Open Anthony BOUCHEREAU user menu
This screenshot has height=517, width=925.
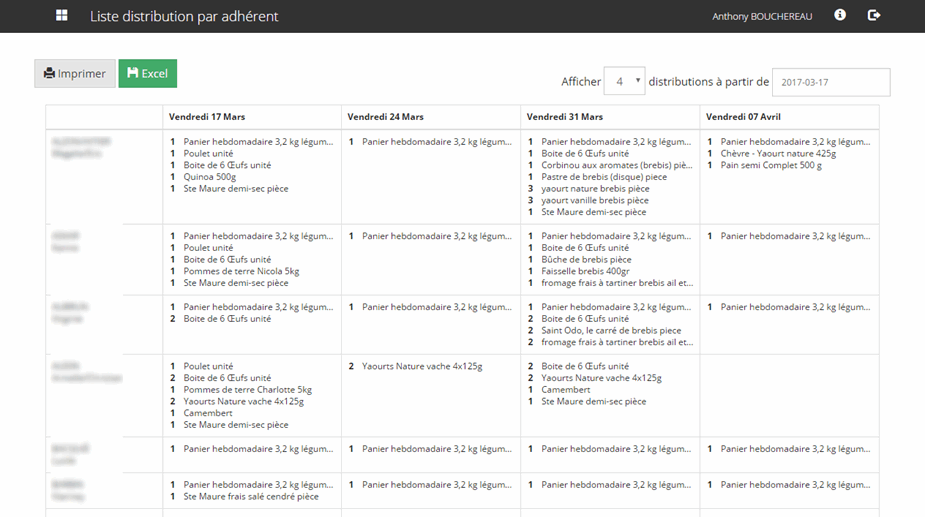point(762,17)
